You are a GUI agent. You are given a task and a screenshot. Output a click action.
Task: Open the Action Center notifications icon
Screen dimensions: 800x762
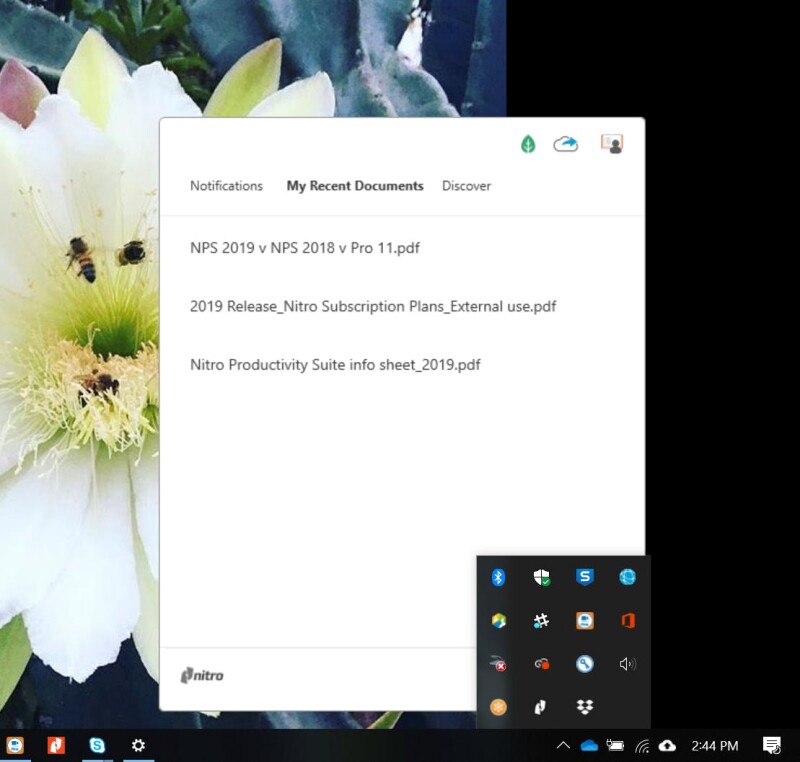[772, 746]
